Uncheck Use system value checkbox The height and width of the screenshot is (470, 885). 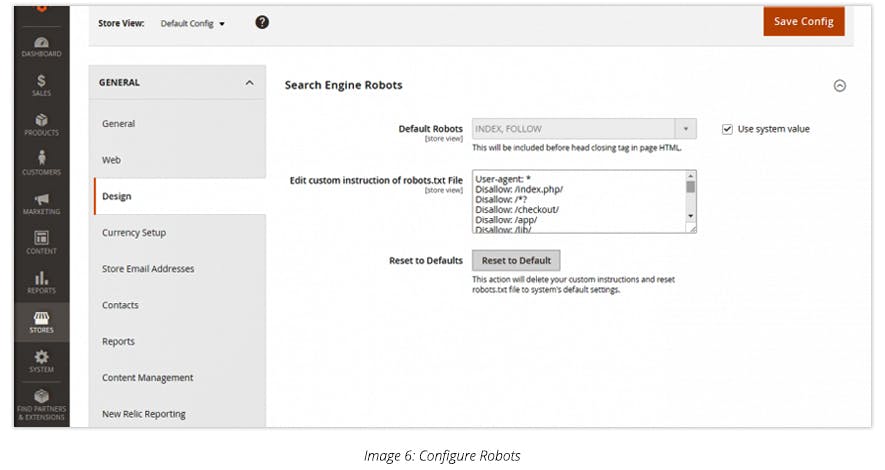coord(728,129)
